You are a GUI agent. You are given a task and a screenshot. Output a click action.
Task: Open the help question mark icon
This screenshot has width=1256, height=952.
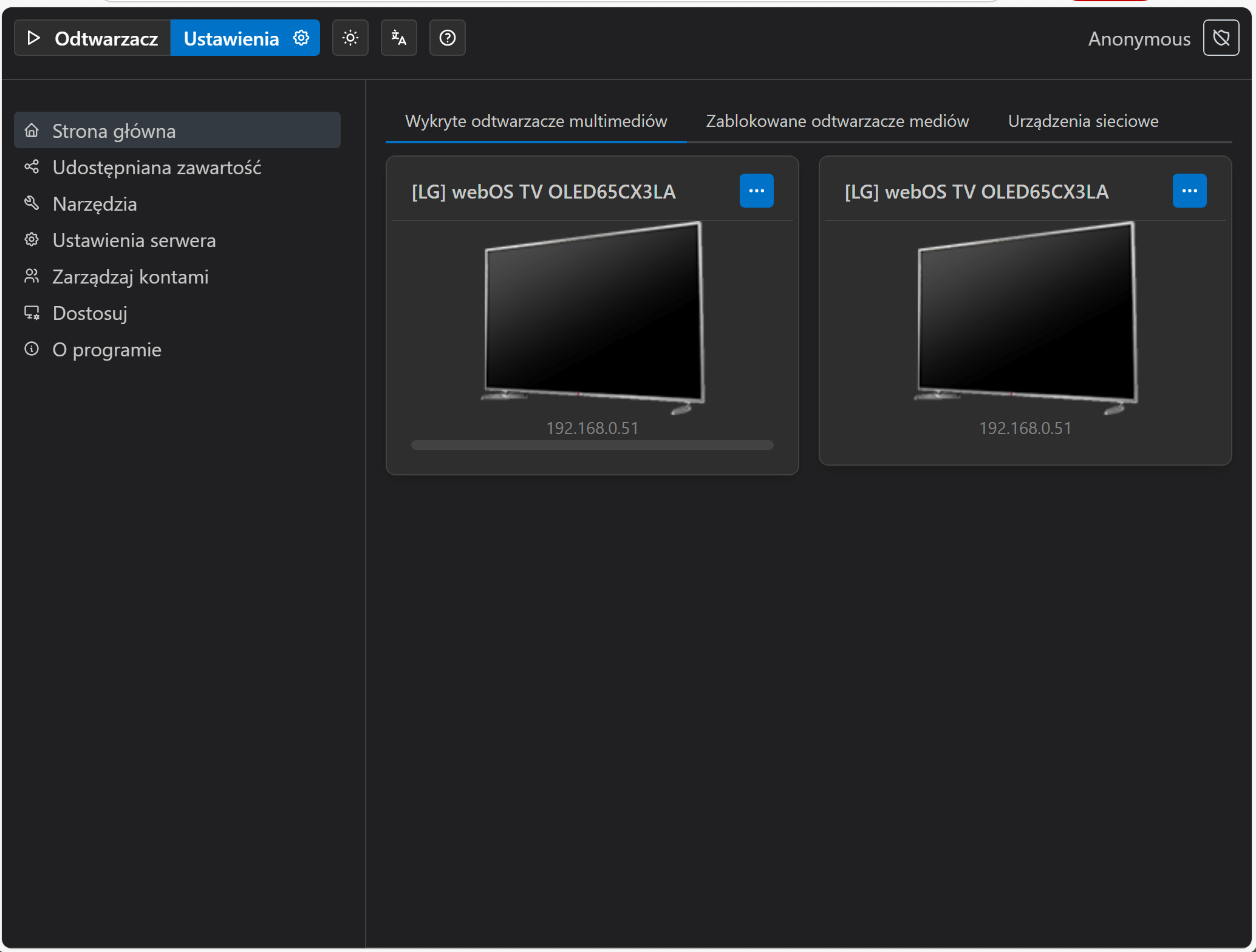pyautogui.click(x=448, y=38)
